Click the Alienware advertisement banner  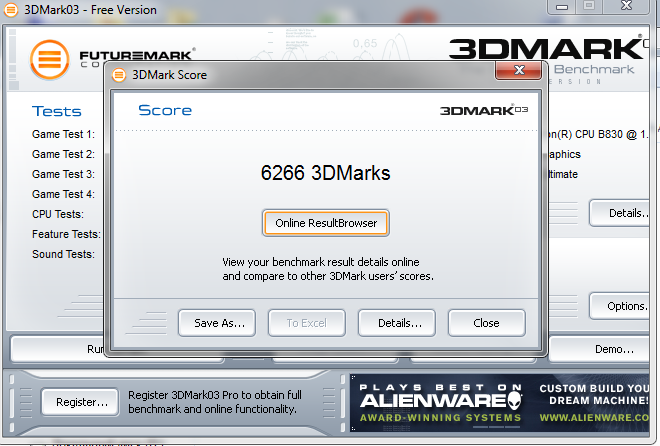pyautogui.click(x=500, y=403)
